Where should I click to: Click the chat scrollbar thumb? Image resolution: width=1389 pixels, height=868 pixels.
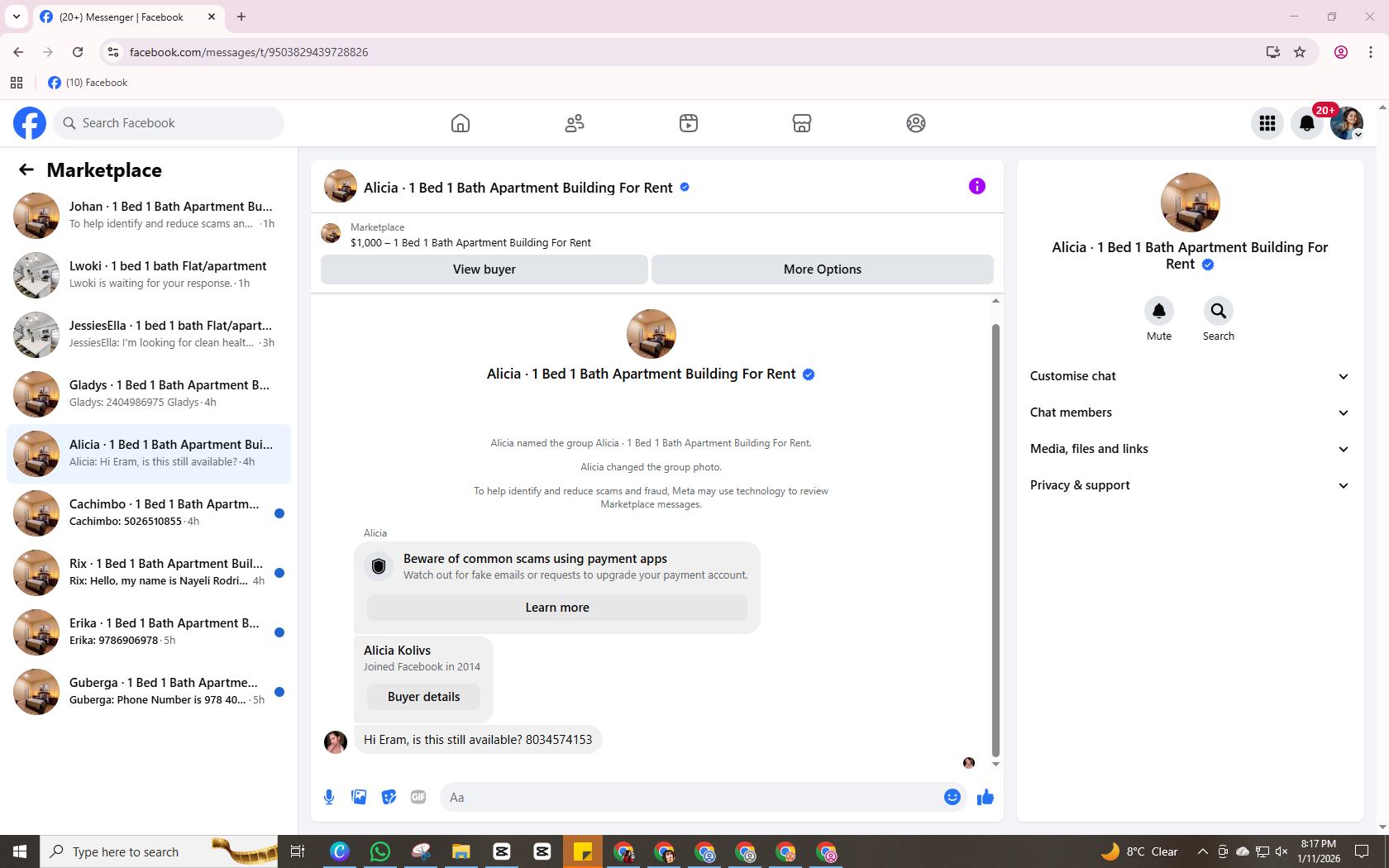[995, 541]
